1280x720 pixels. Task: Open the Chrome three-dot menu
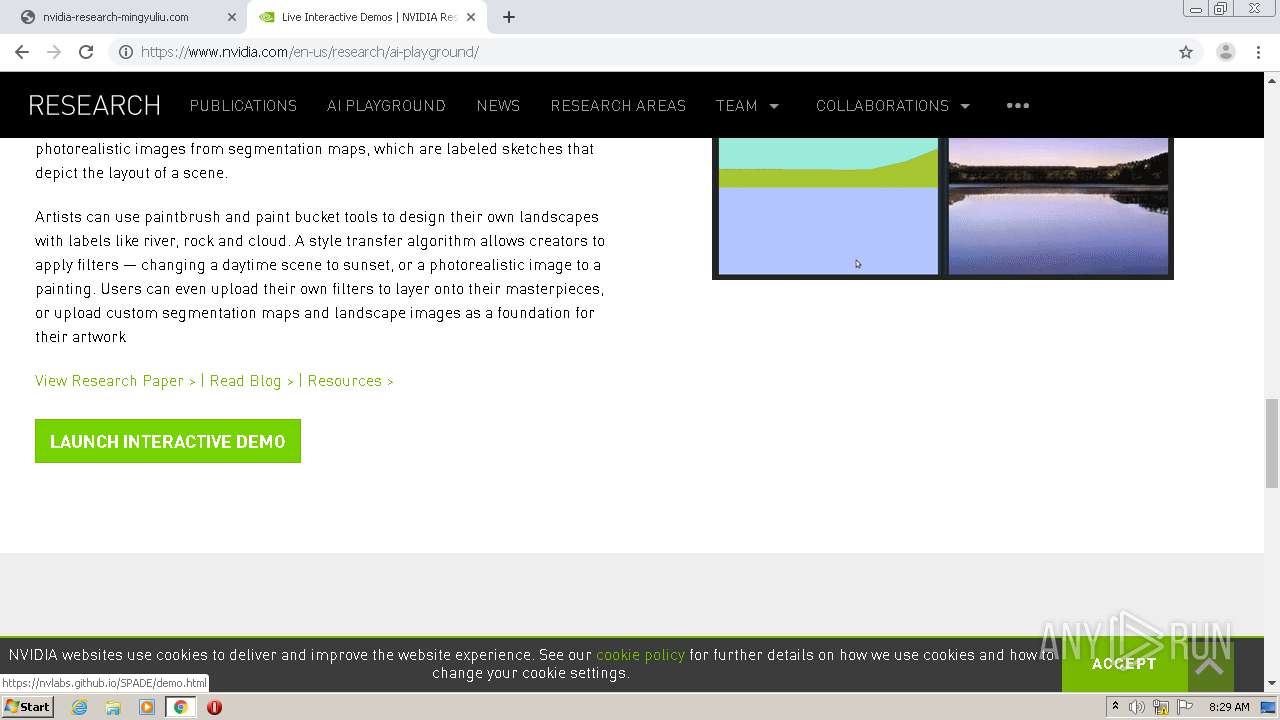(x=1259, y=52)
